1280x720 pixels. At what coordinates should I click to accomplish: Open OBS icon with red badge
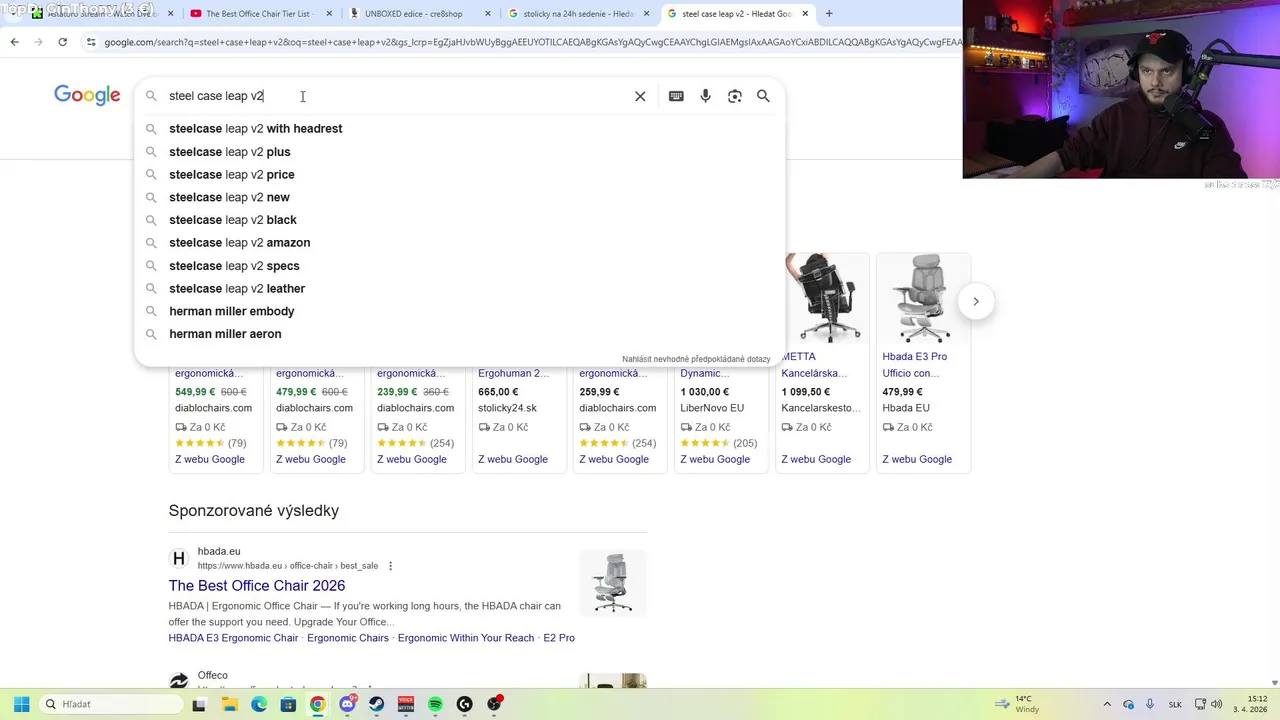(x=494, y=704)
